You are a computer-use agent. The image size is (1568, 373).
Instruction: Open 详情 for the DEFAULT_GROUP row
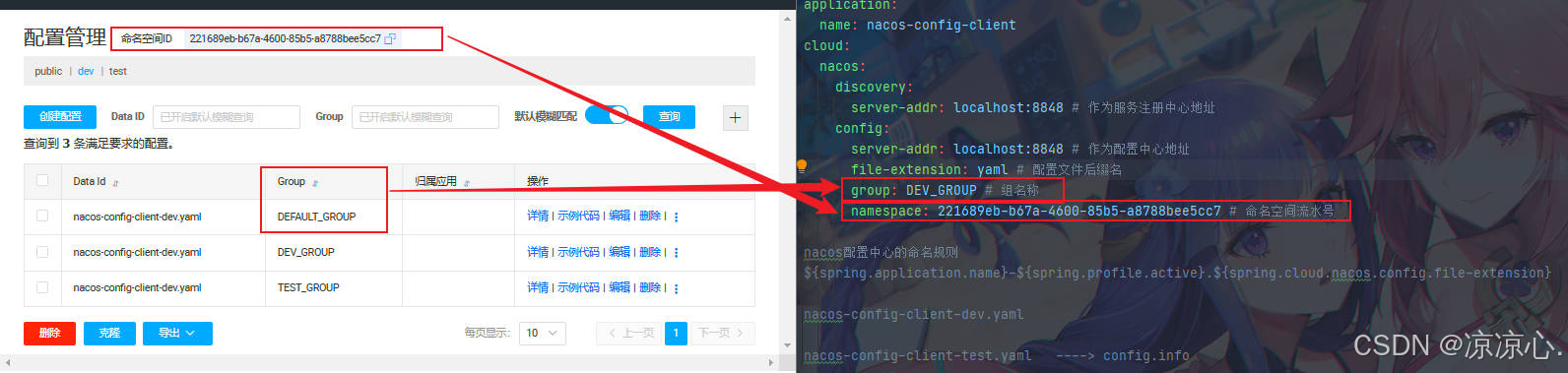pyautogui.click(x=538, y=217)
